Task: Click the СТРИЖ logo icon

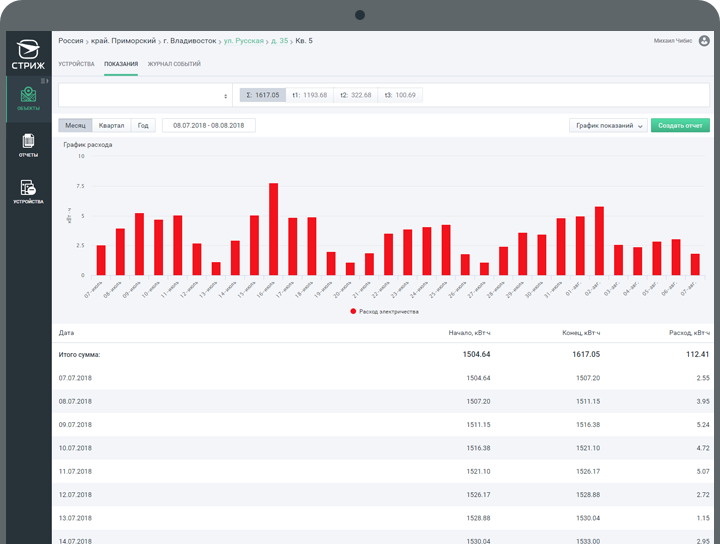Action: [x=26, y=50]
